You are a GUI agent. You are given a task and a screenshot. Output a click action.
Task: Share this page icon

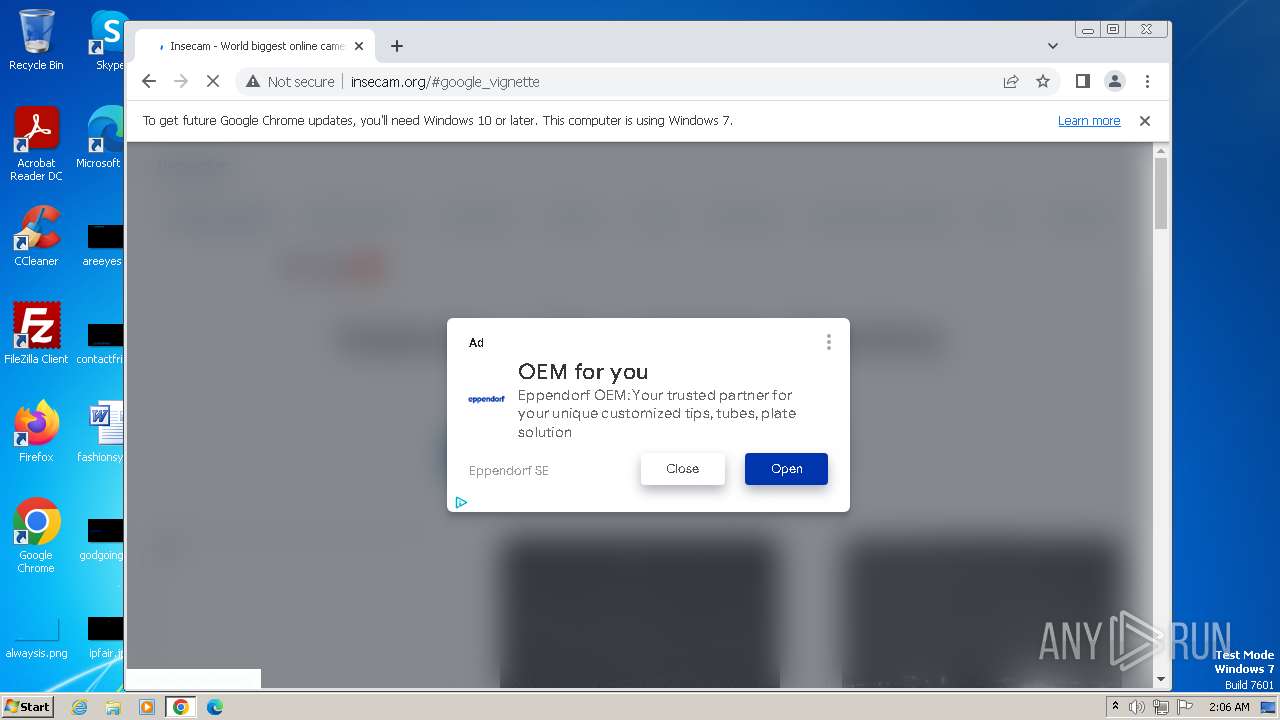(x=1011, y=82)
